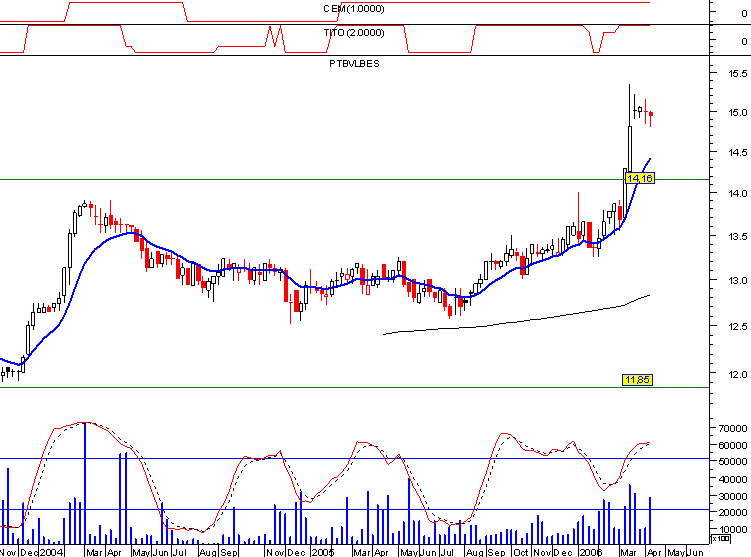751x557 pixels.
Task: Select the 15.0 price axis value
Action: [x=738, y=112]
